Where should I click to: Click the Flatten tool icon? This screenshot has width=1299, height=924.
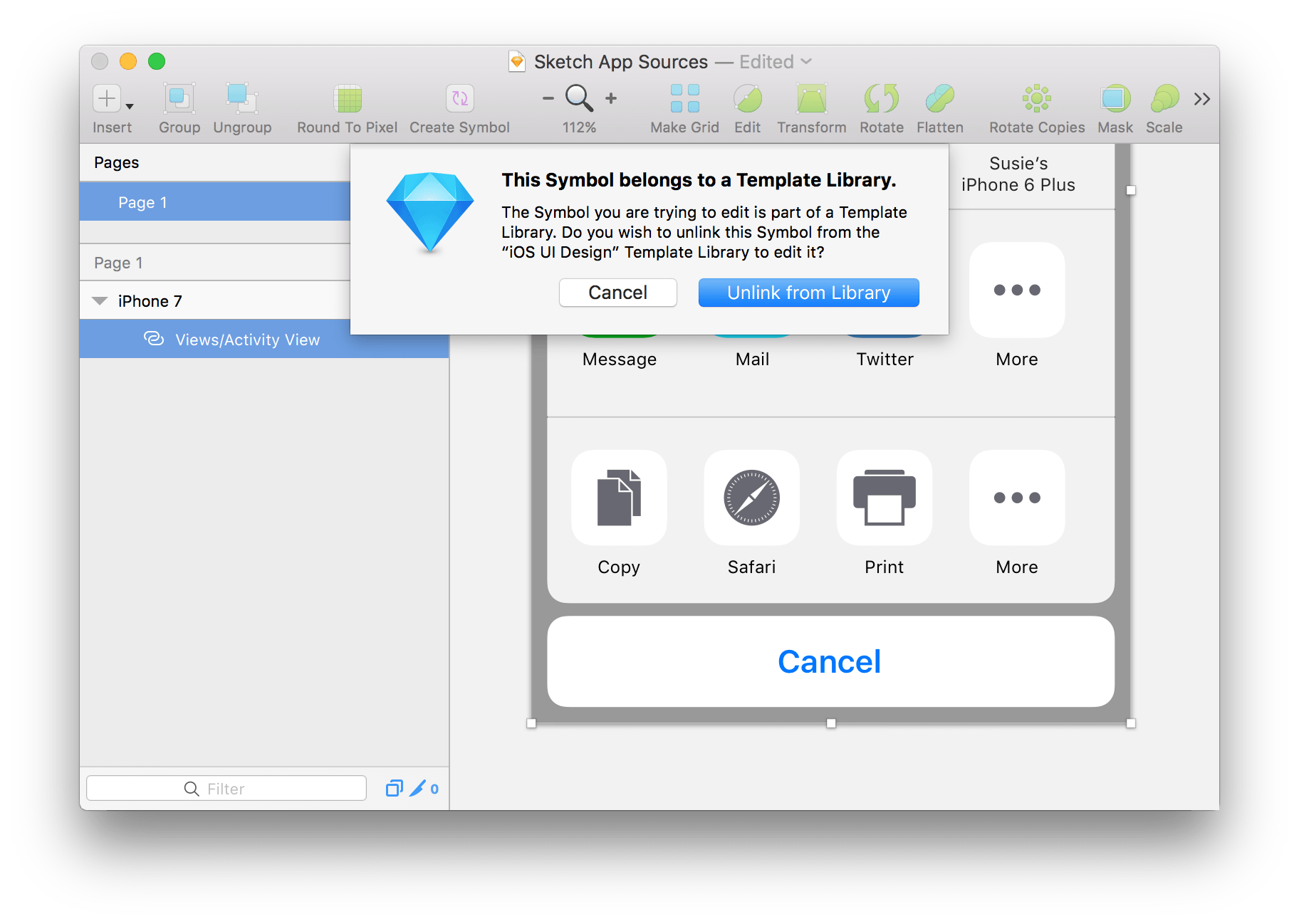[940, 98]
